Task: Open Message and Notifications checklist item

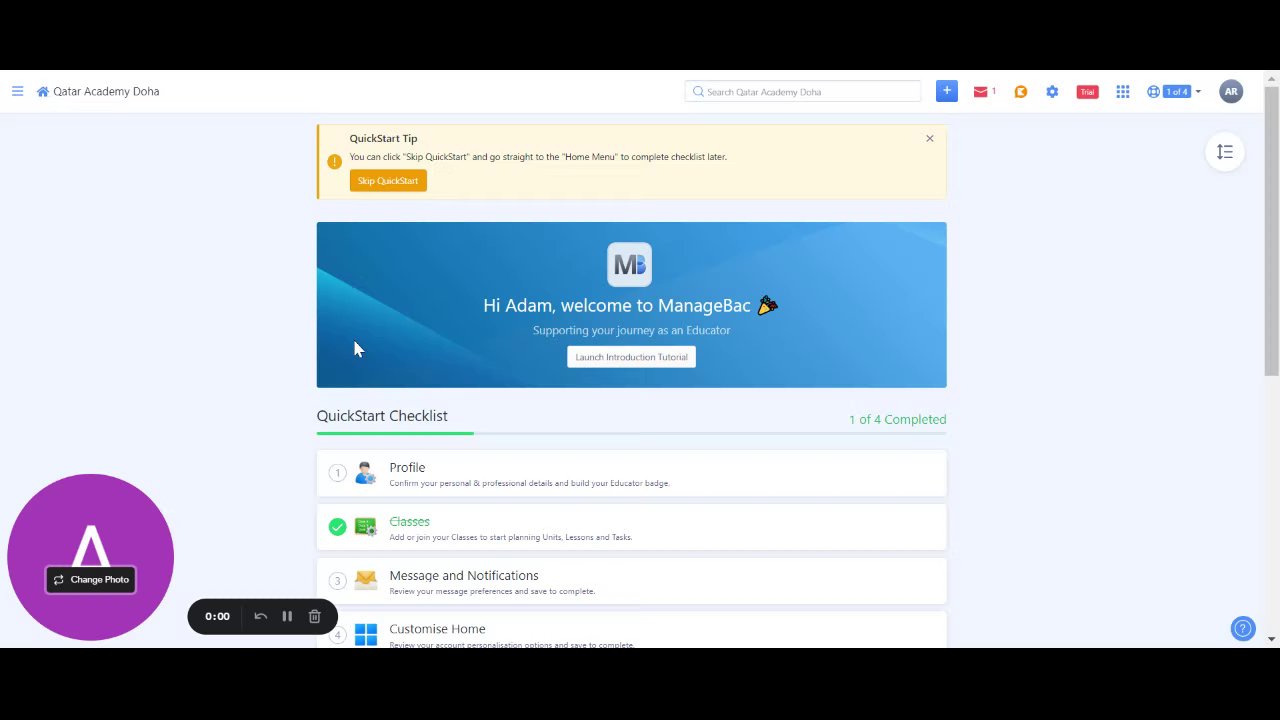Action: coord(631,581)
